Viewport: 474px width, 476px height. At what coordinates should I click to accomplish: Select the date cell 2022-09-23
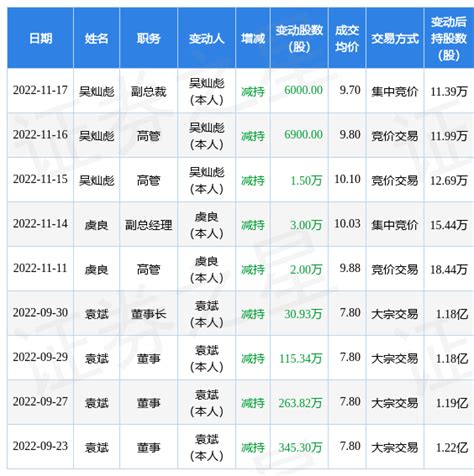pos(40,446)
